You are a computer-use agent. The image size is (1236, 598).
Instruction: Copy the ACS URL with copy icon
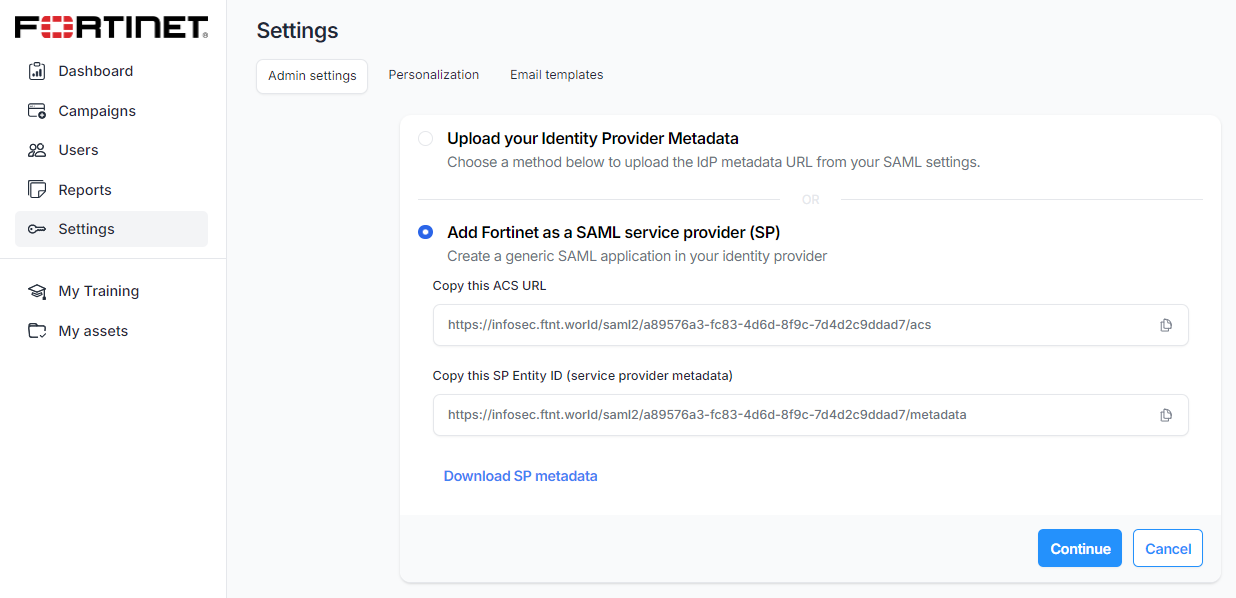(x=1166, y=325)
